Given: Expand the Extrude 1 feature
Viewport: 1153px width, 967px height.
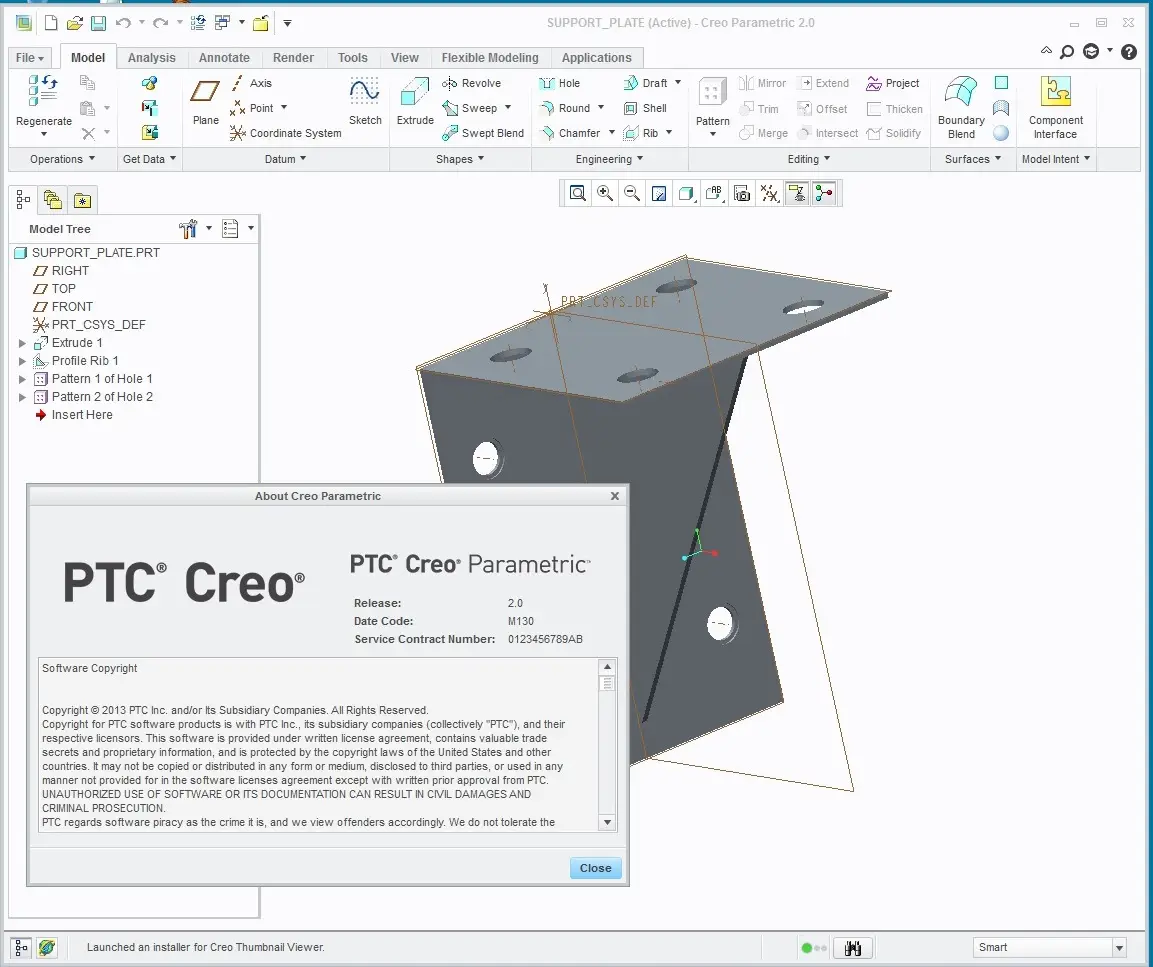Looking at the screenshot, I should (22, 343).
